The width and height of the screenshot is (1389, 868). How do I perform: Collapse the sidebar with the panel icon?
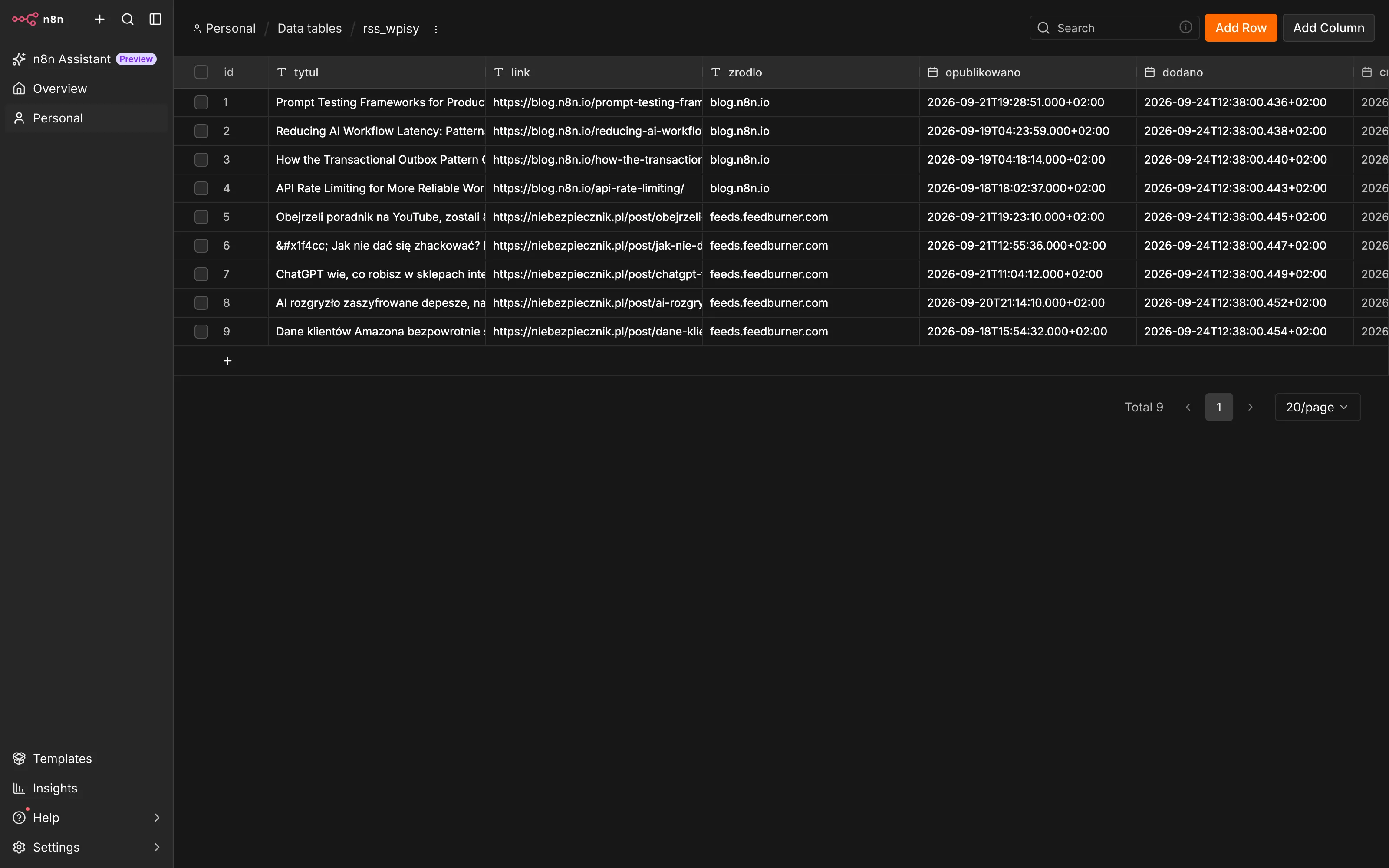[155, 20]
